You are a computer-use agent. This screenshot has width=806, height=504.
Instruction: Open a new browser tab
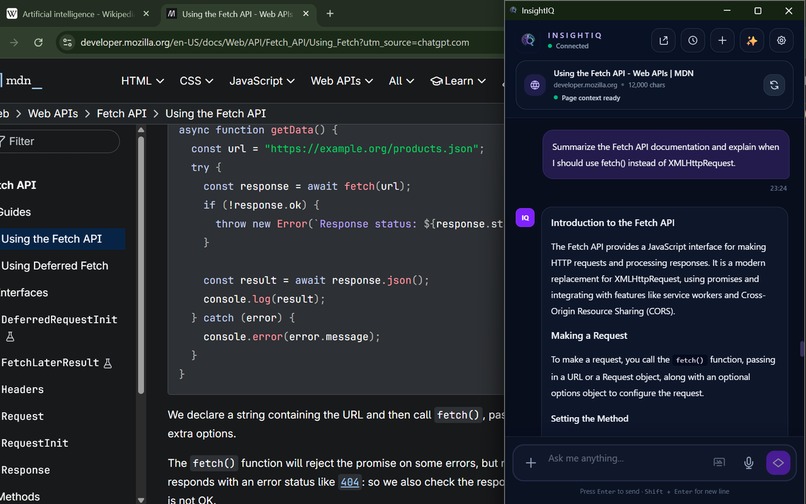[x=330, y=14]
